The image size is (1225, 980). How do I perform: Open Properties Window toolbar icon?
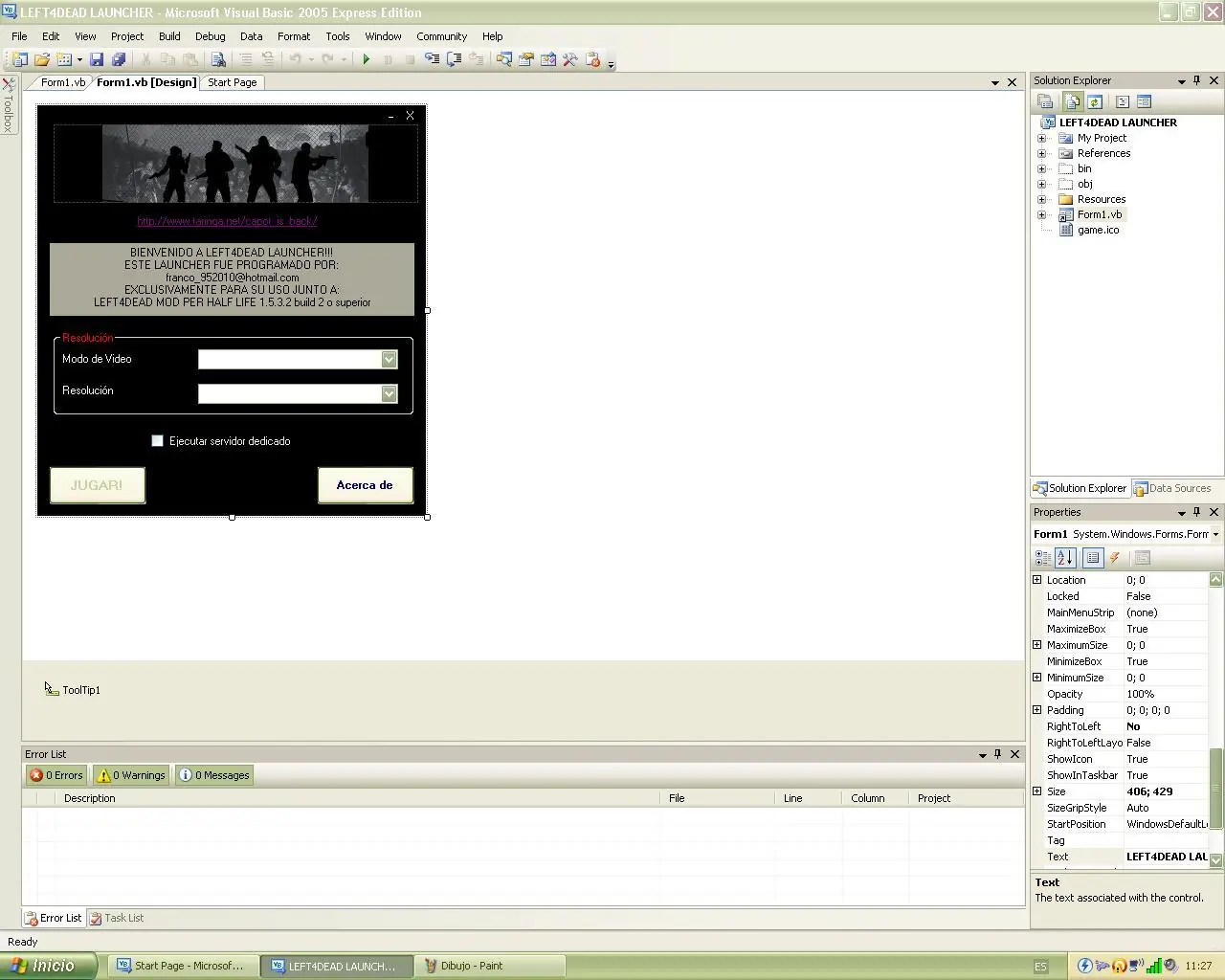click(526, 59)
